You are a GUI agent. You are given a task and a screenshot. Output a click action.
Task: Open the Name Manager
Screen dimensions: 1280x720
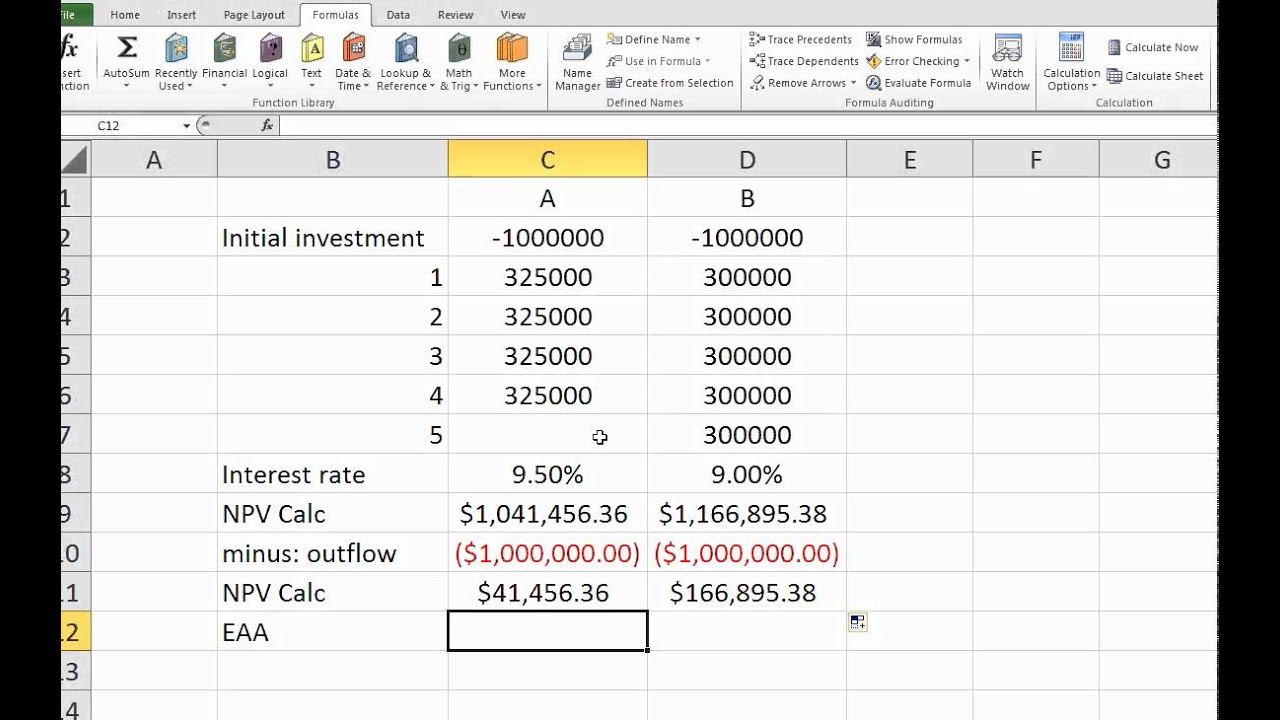coord(577,62)
